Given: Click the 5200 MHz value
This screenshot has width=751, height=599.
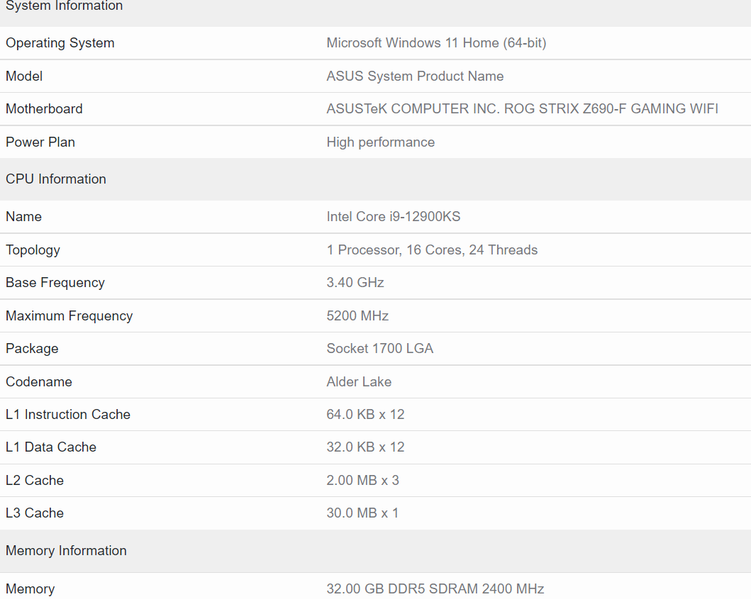Looking at the screenshot, I should click(x=357, y=316).
